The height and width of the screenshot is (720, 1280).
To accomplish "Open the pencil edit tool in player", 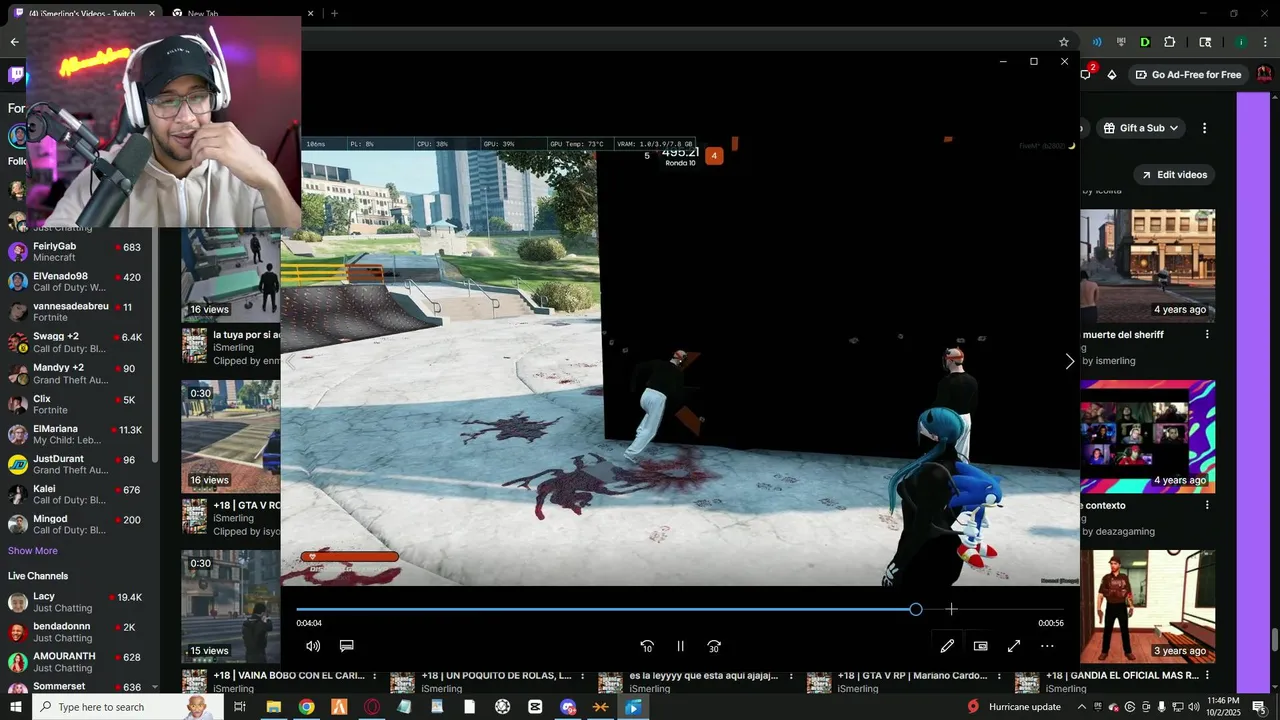I will point(947,646).
